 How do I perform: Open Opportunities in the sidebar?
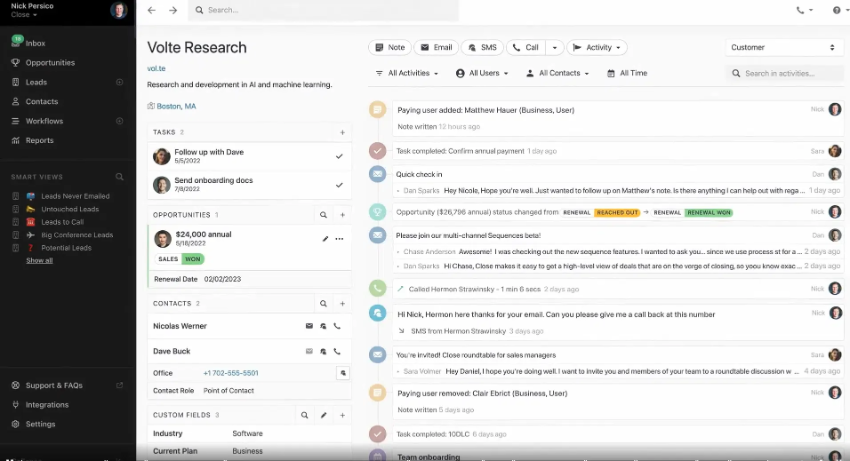tap(50, 63)
